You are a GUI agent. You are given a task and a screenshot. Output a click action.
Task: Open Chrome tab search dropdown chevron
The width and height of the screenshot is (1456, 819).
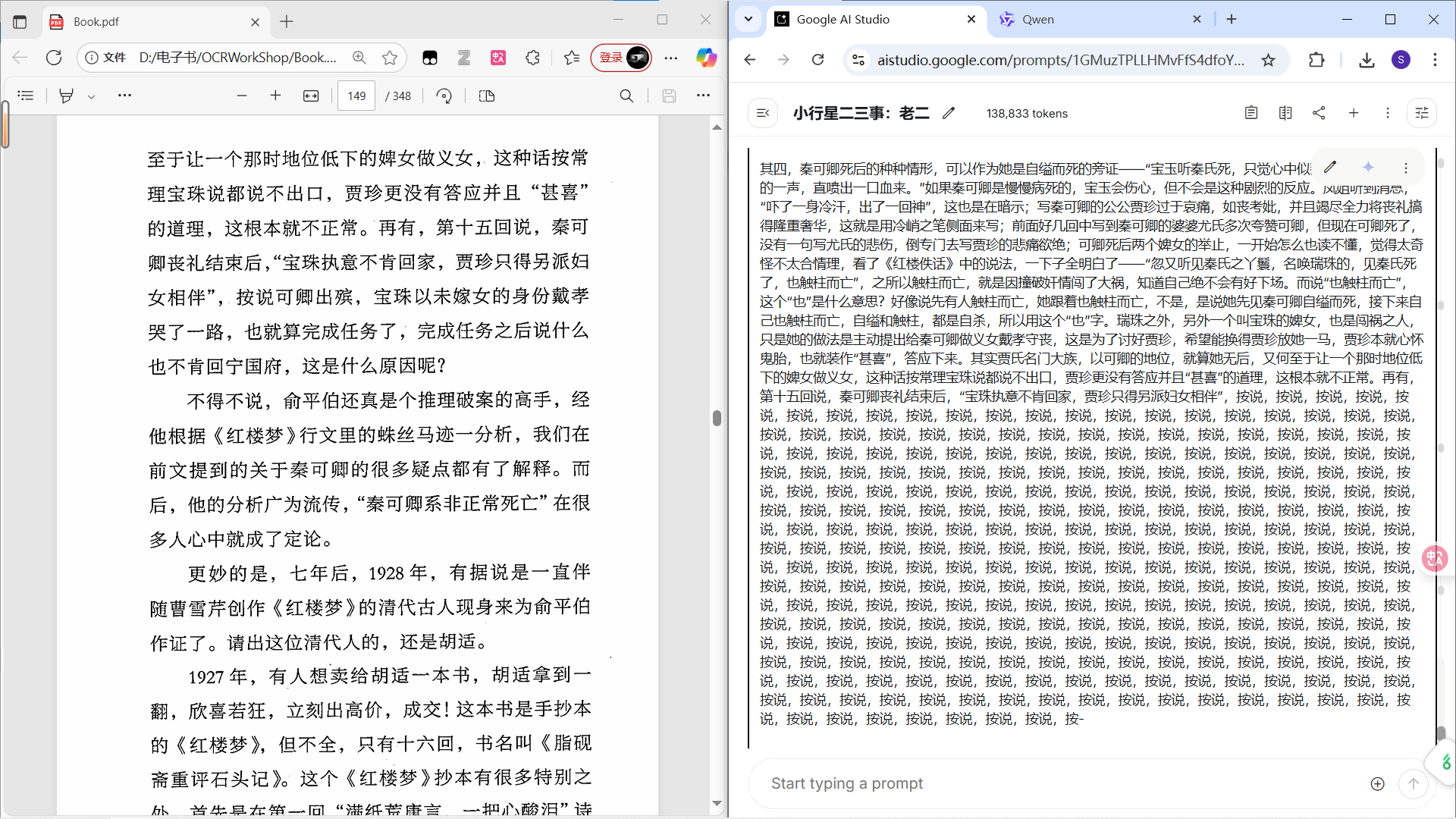point(748,20)
